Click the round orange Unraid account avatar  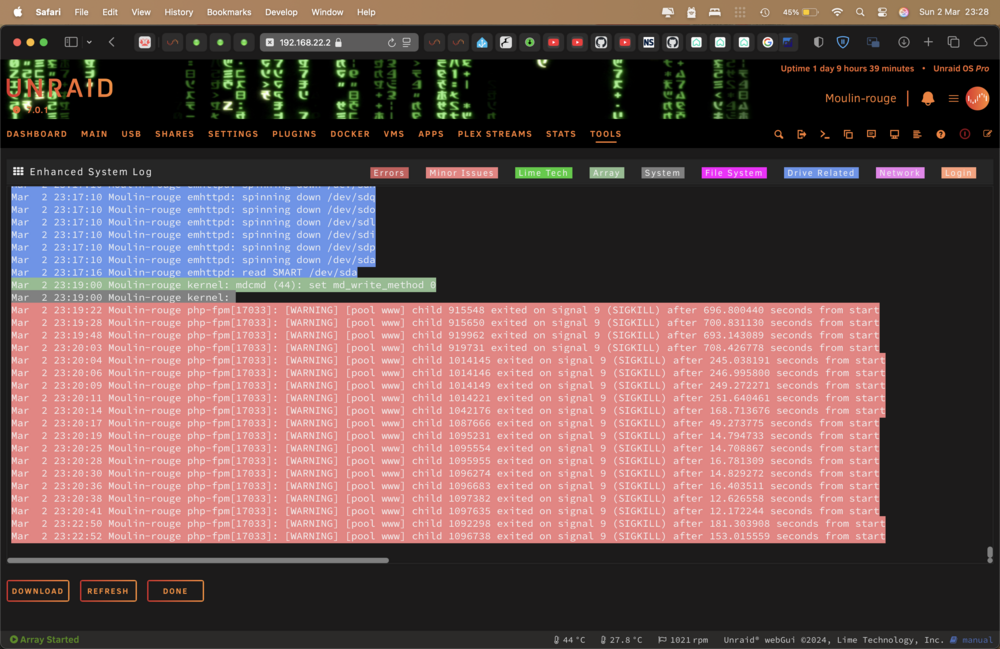coord(977,98)
